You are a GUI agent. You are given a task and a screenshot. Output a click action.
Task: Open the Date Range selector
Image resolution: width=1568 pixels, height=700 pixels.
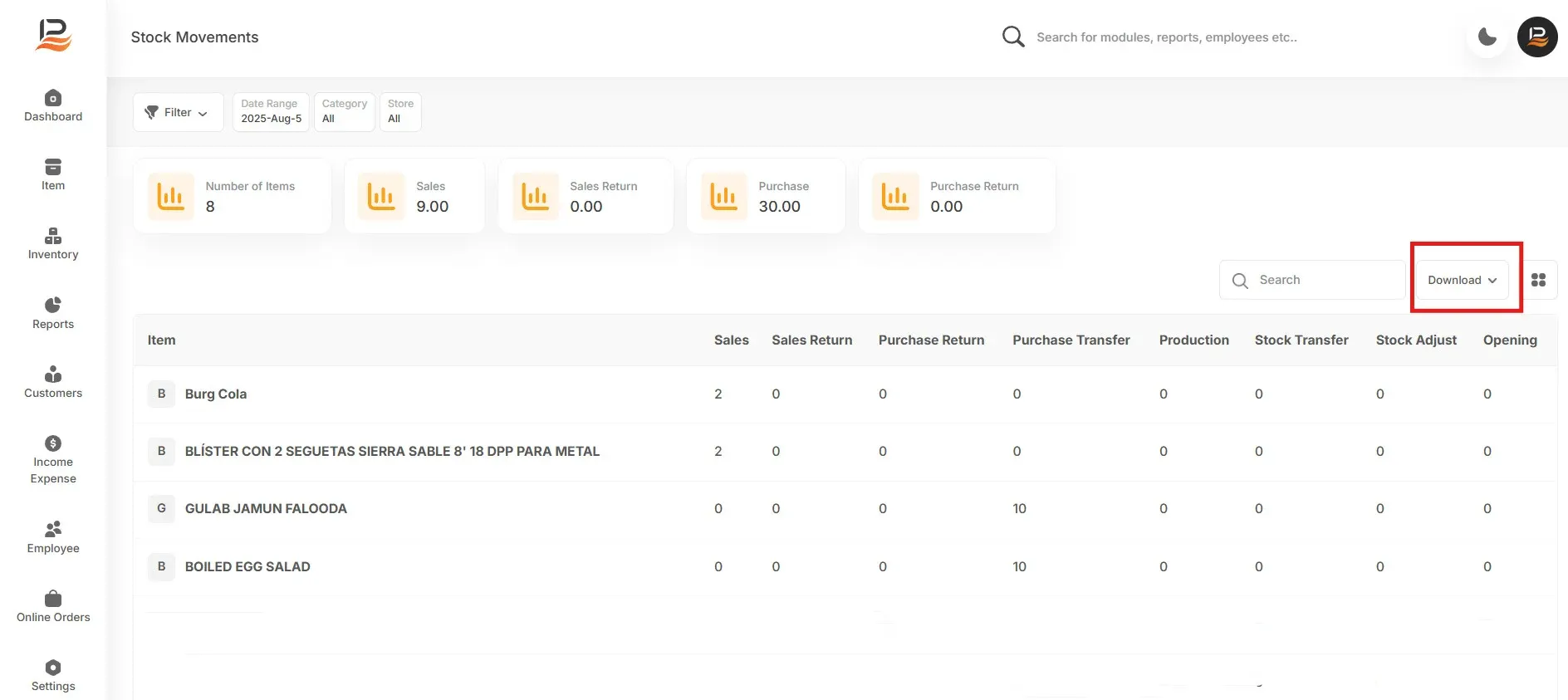point(272,111)
